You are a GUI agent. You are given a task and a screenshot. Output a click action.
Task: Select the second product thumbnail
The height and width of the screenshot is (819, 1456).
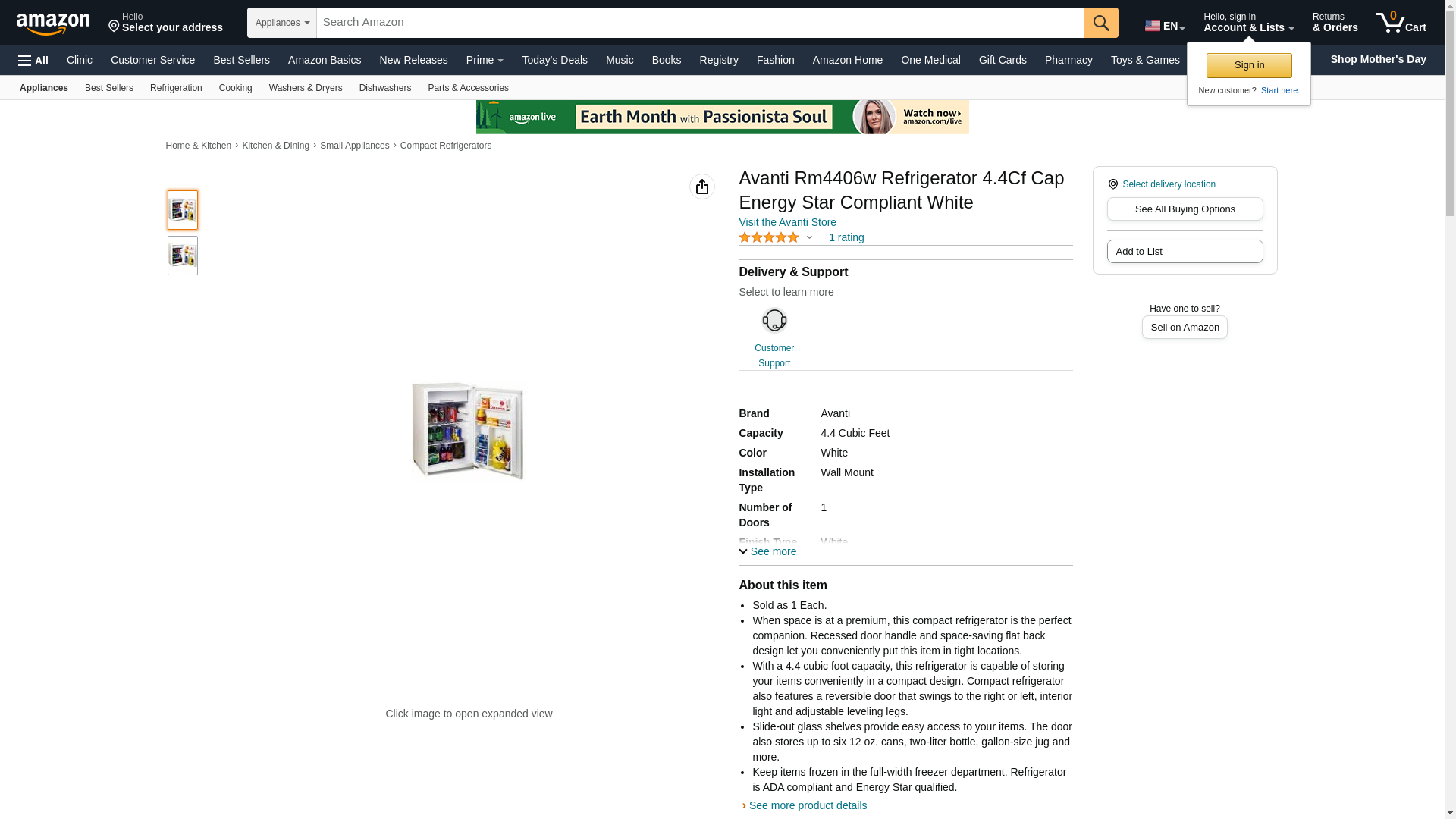[x=183, y=256]
